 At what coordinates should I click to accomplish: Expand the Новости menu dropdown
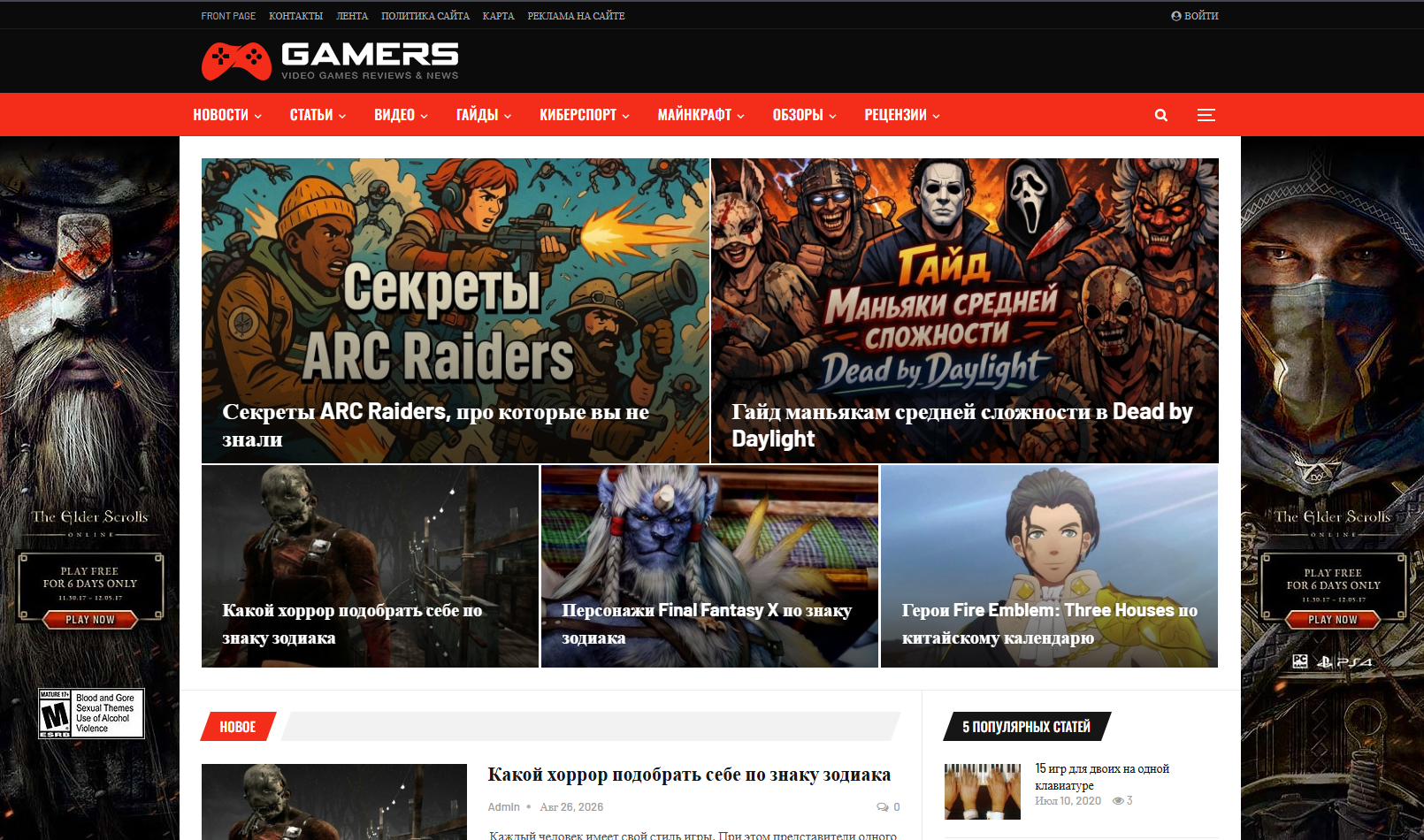[x=227, y=115]
